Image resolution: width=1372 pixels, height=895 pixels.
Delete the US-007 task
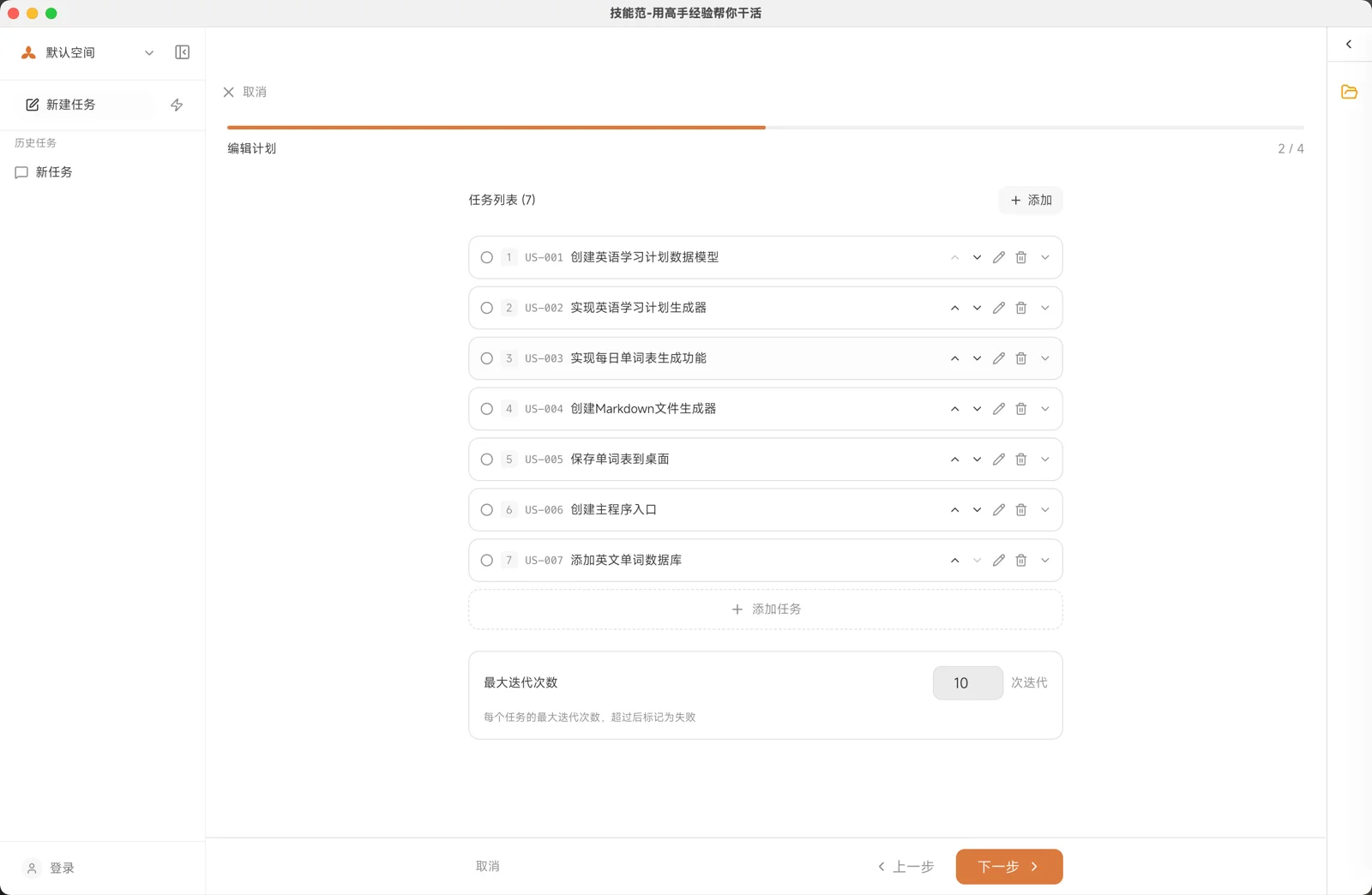click(1021, 561)
